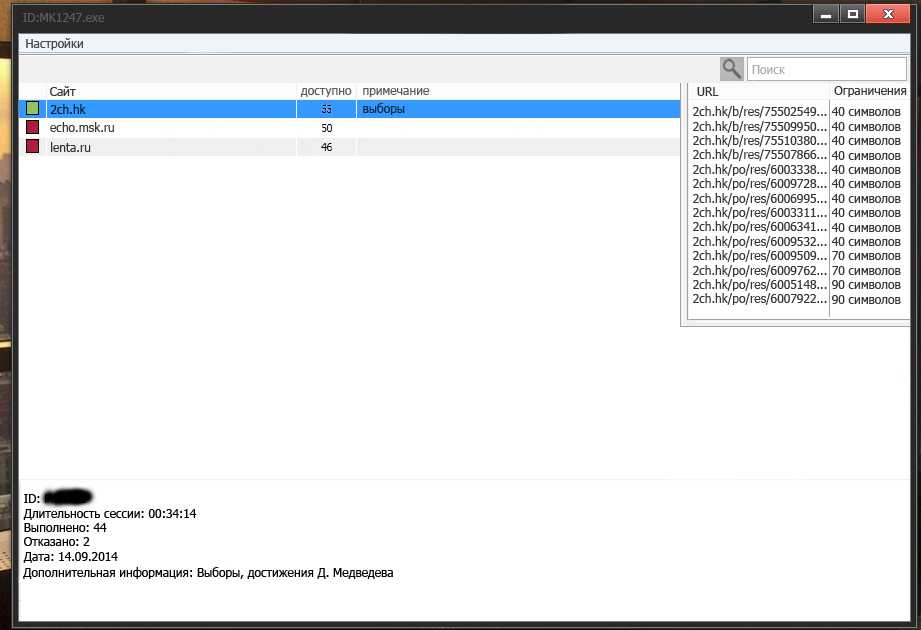Select the echo.msk.ru site row

349,128
